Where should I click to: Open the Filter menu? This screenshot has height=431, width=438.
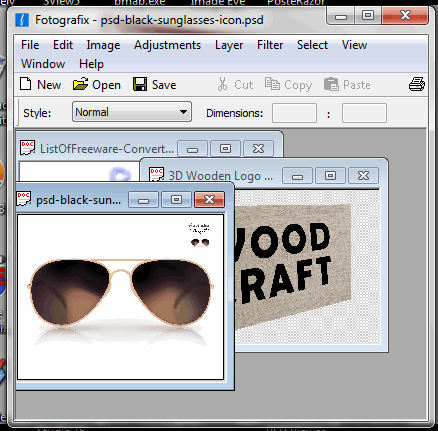[x=270, y=45]
